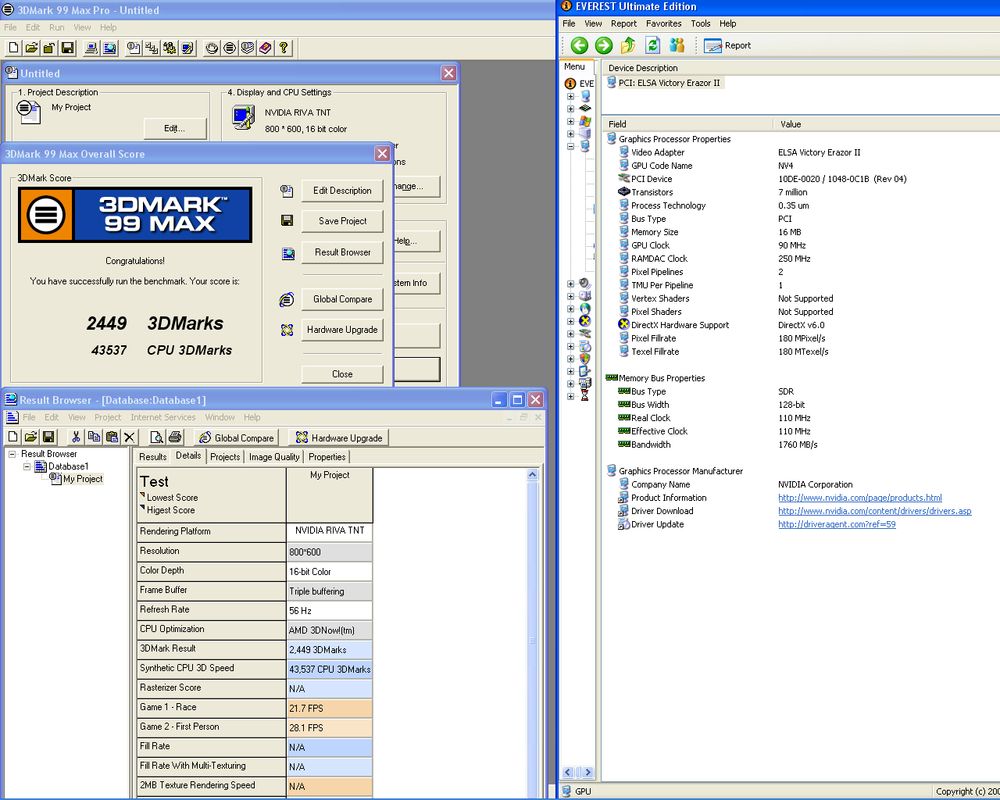This screenshot has width=1000, height=800.
Task: Switch to the Properties tab
Action: 327,457
